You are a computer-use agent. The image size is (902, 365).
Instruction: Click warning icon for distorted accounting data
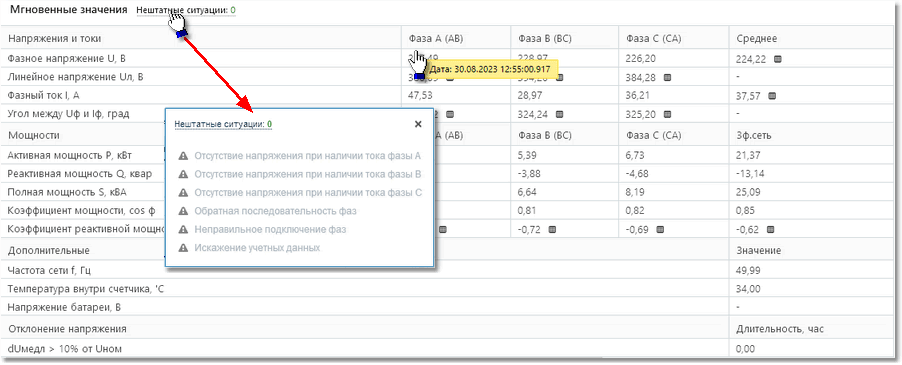pos(184,248)
